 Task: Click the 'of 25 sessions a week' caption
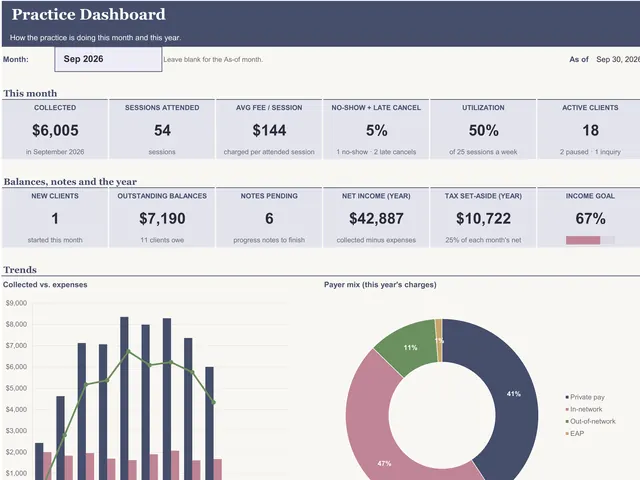point(483,152)
